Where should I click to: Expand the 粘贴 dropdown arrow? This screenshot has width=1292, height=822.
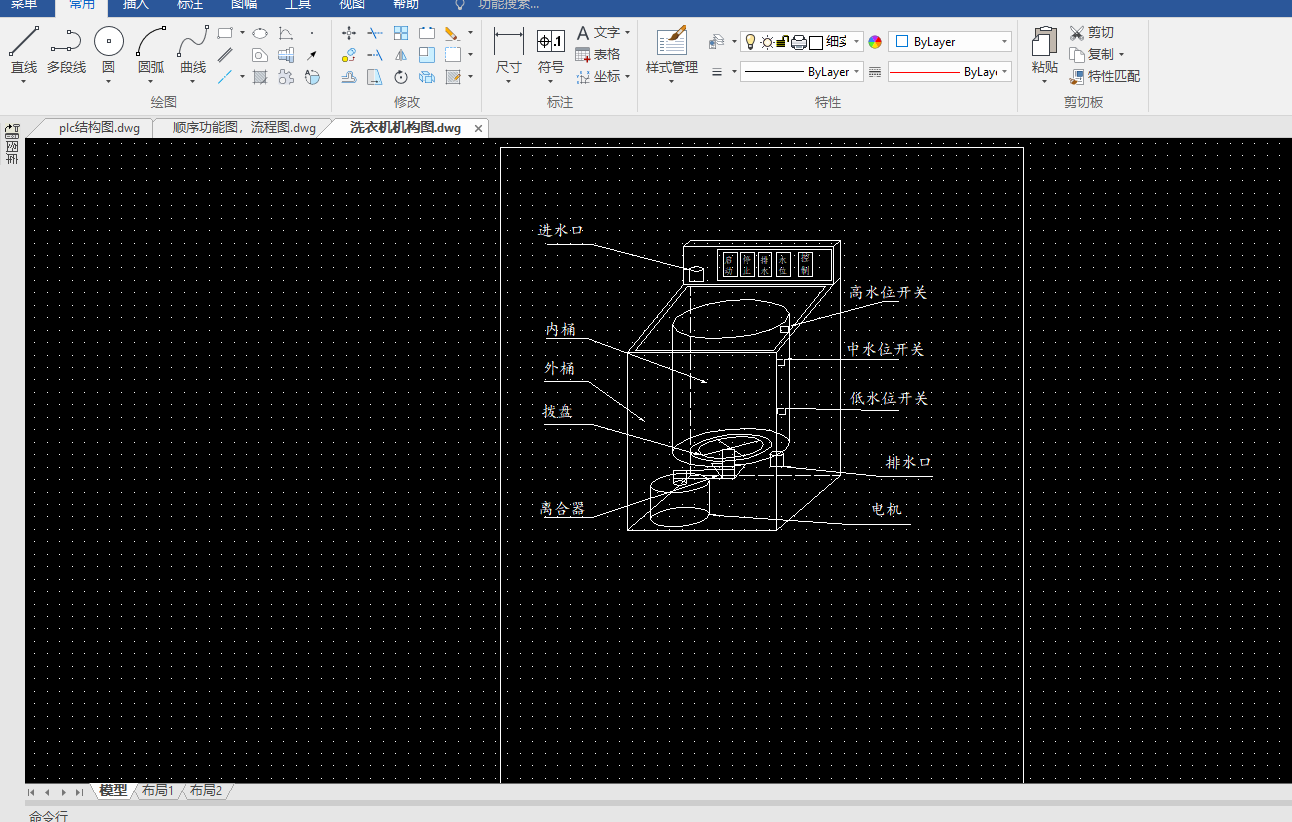(1045, 82)
